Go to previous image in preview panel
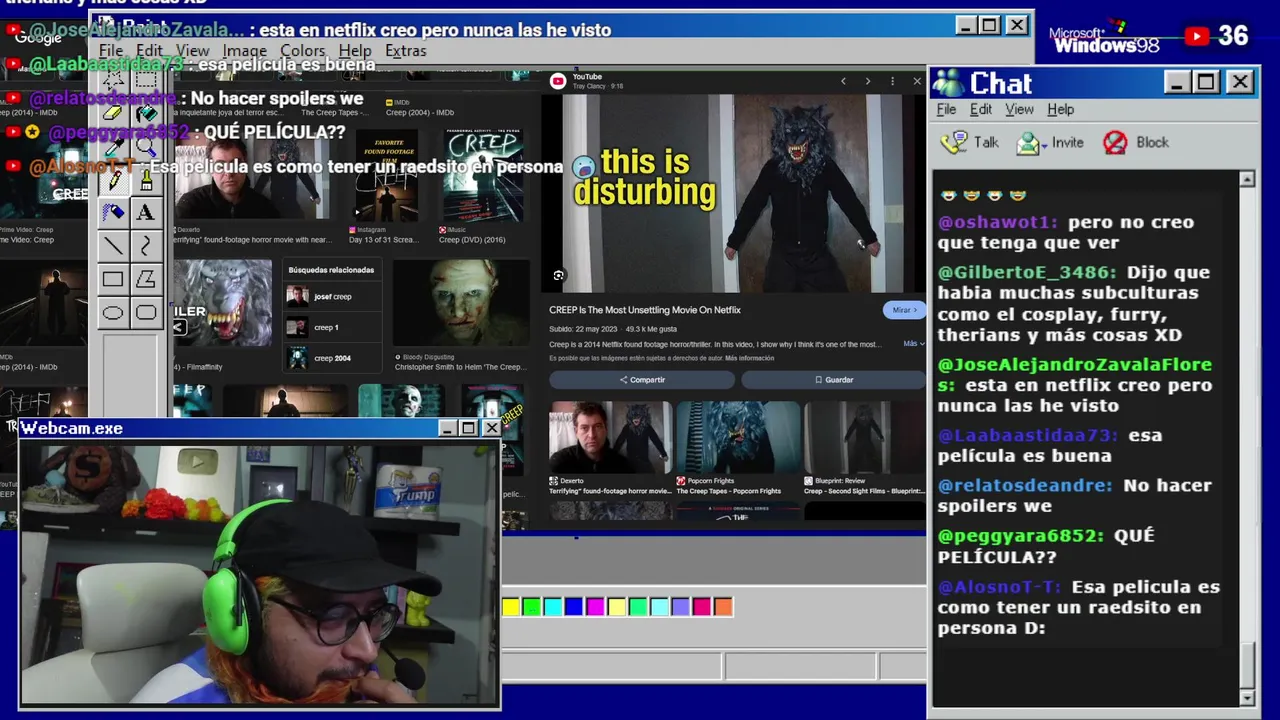The width and height of the screenshot is (1280, 720). (843, 81)
